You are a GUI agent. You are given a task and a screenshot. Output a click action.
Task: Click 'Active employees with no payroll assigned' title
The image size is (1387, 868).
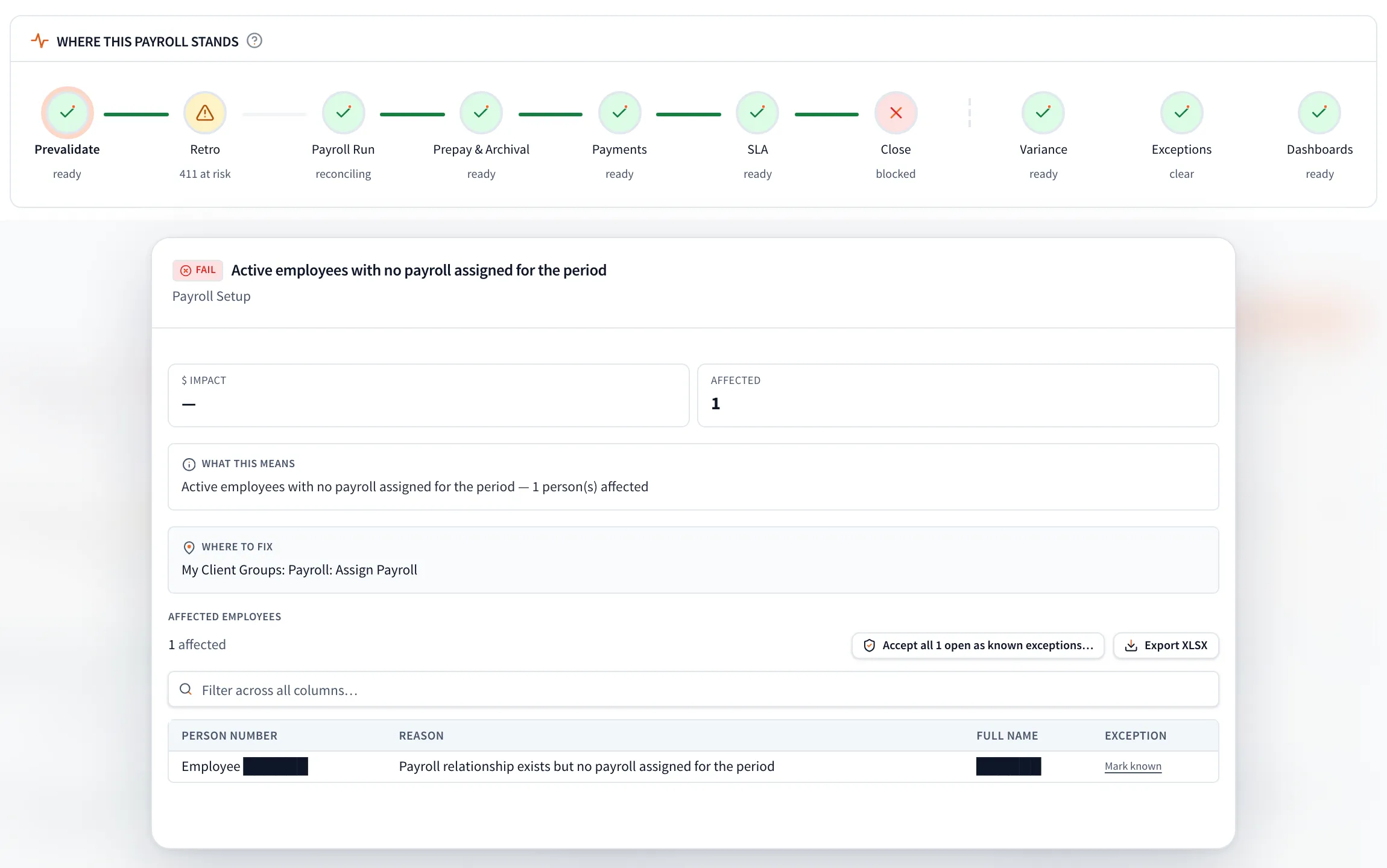pyautogui.click(x=419, y=270)
